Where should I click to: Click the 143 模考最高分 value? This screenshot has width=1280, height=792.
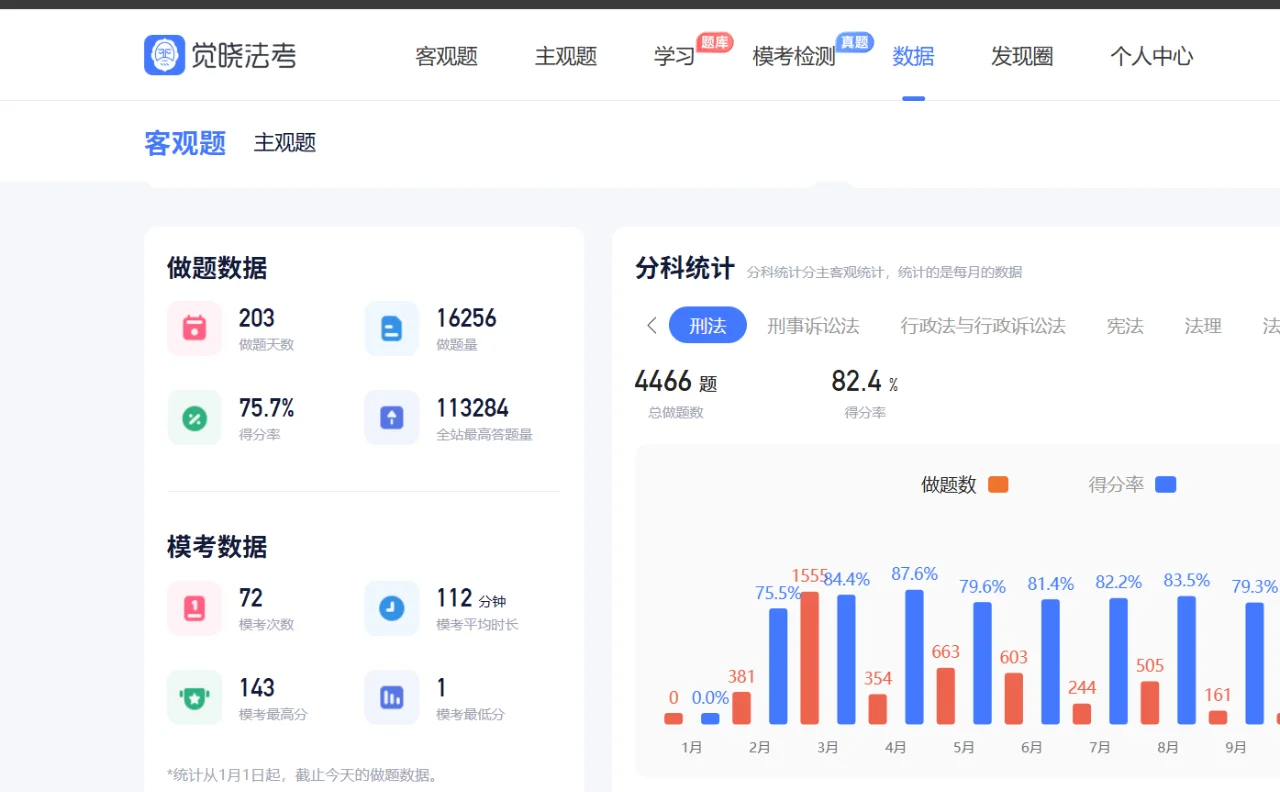pyautogui.click(x=257, y=688)
